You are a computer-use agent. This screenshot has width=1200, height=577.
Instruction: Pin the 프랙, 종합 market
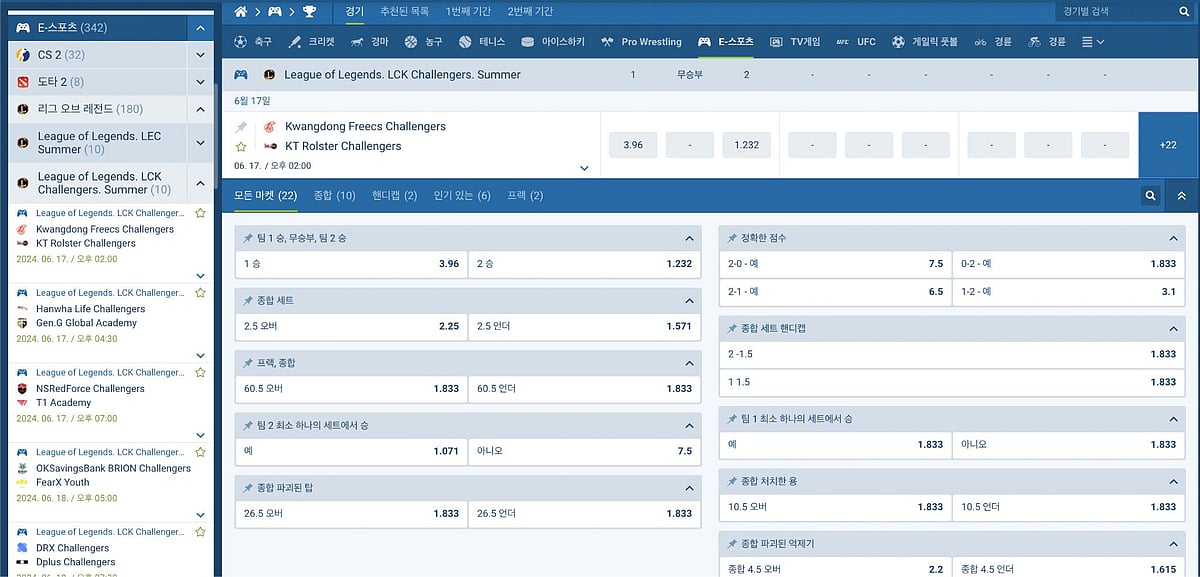[x=247, y=363]
